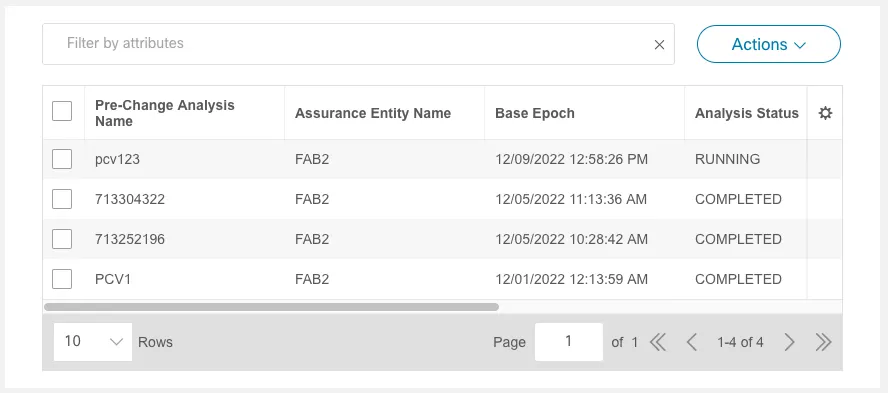Open the Actions dropdown menu
This screenshot has width=888, height=393.
pyautogui.click(x=769, y=44)
